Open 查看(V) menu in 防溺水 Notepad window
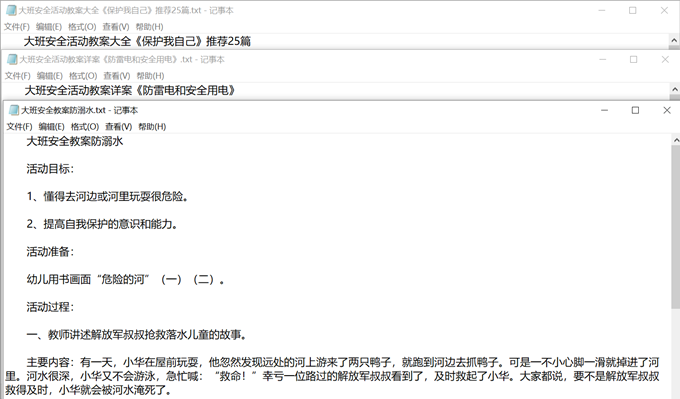 click(x=118, y=127)
